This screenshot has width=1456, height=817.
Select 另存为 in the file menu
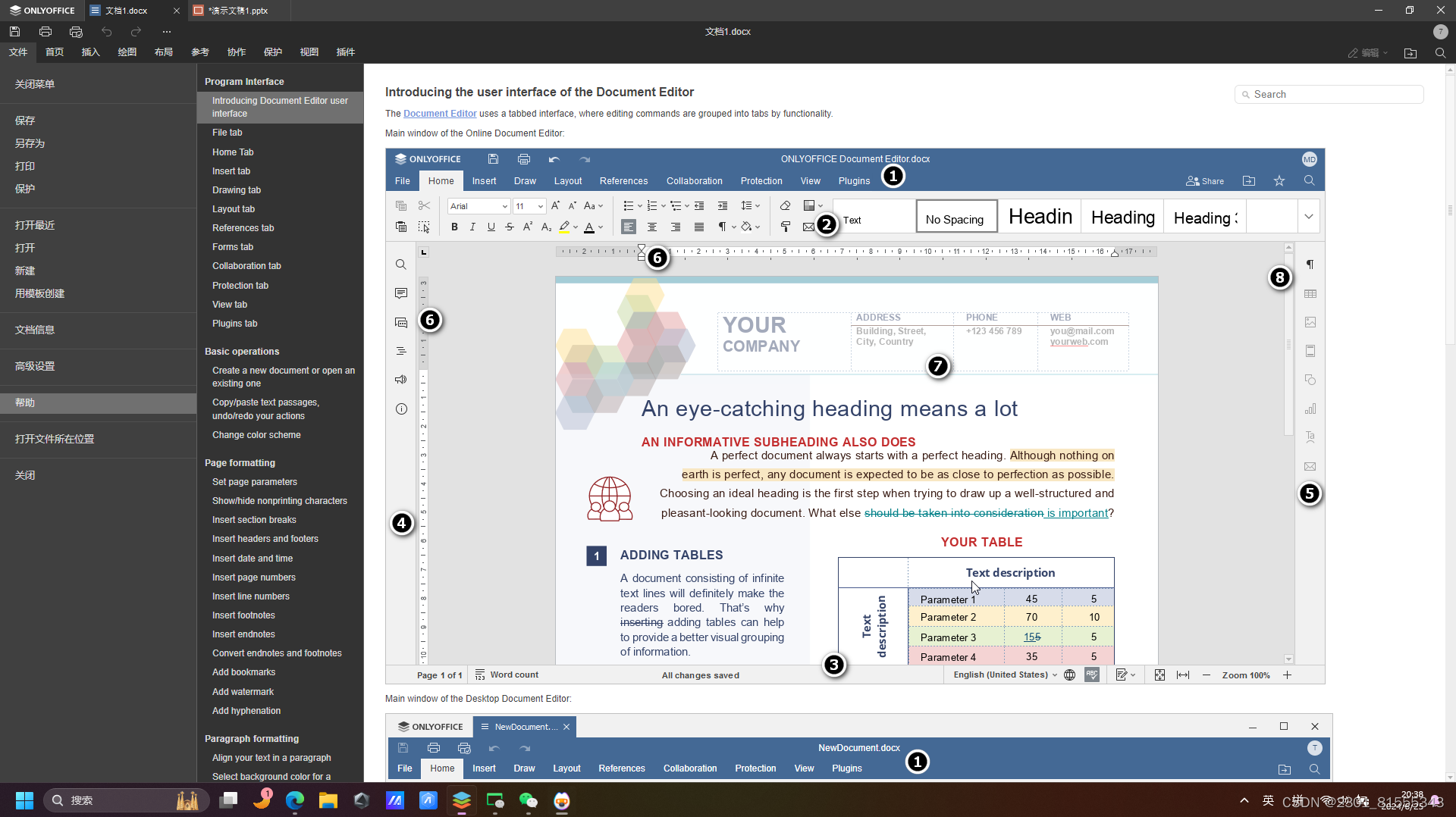click(x=99, y=143)
